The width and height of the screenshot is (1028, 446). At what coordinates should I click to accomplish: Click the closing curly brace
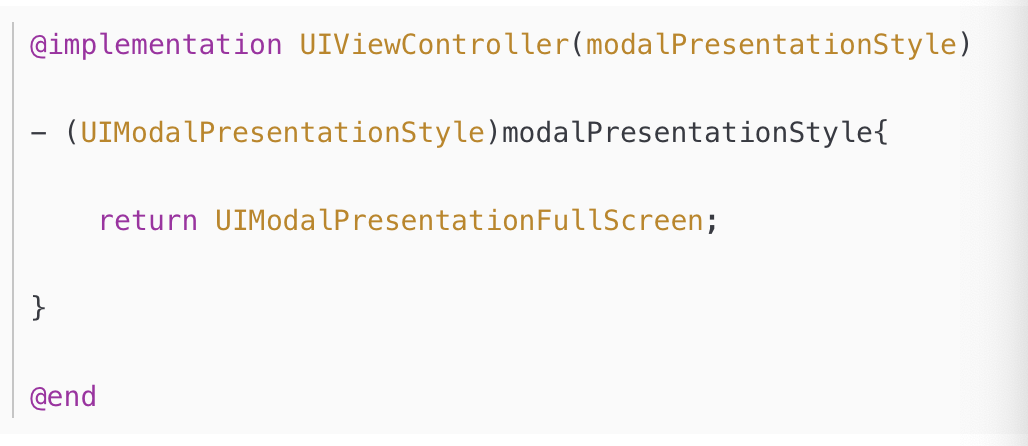[39, 308]
